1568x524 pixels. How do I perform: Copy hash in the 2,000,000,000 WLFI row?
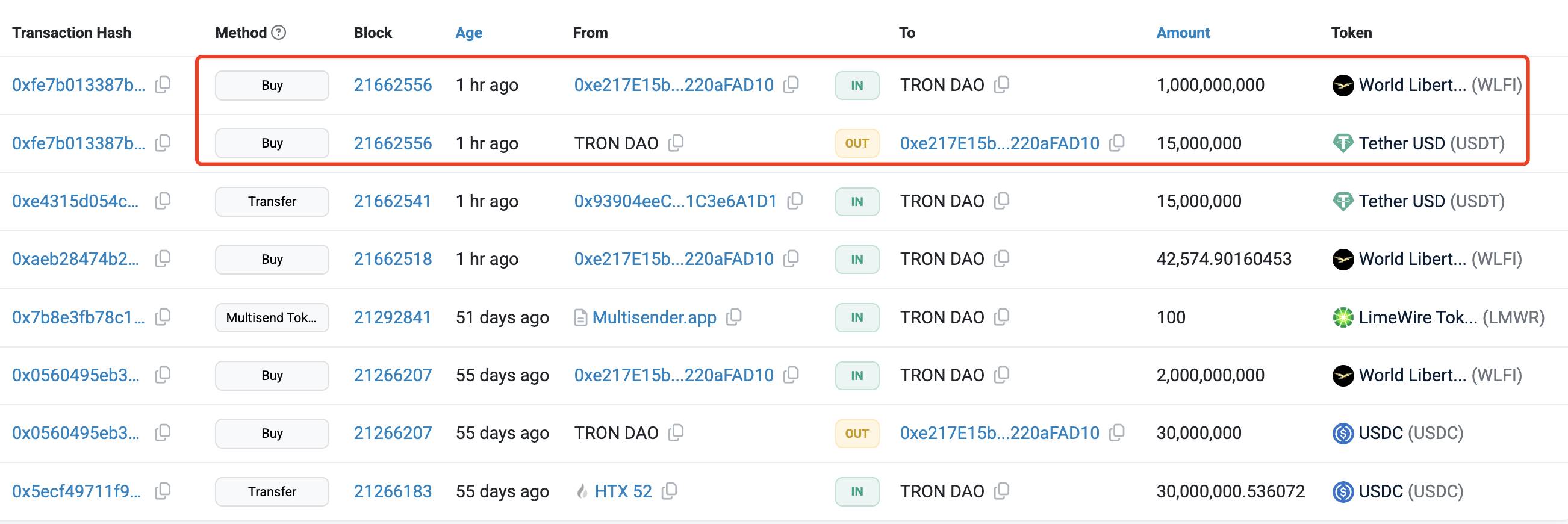tap(163, 375)
